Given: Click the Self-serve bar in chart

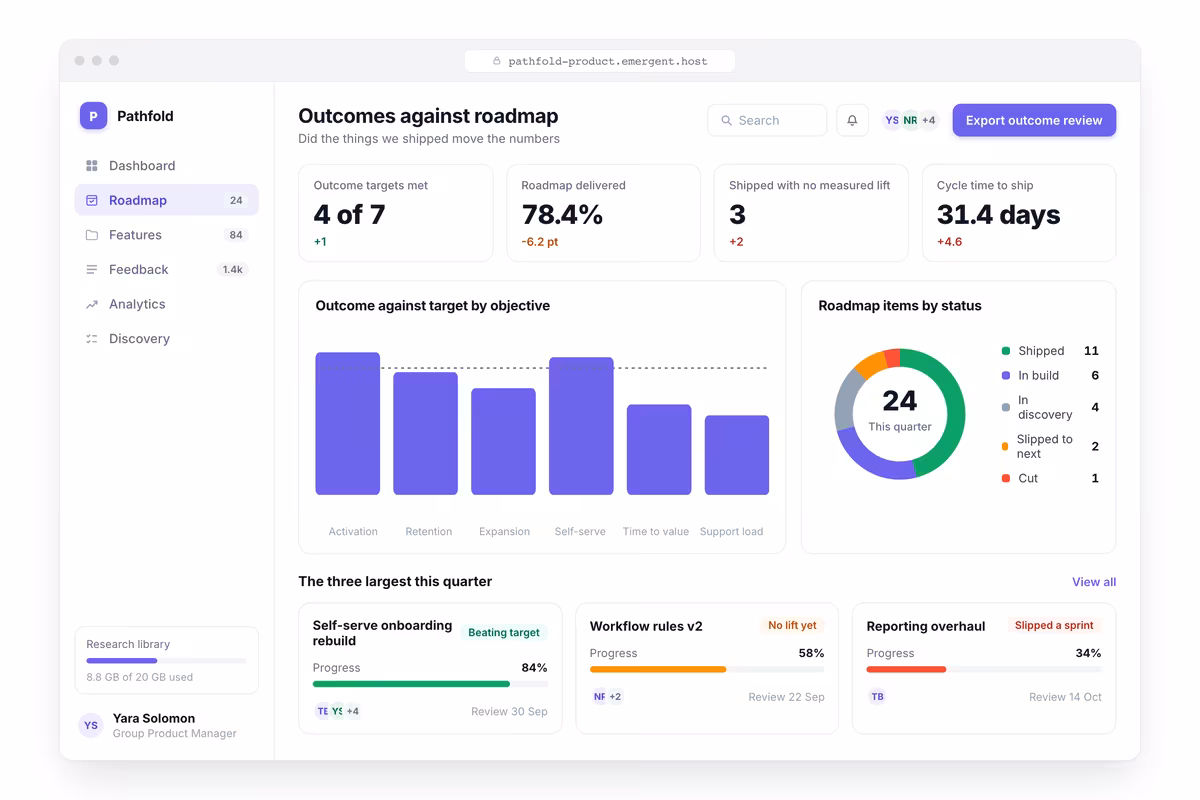Looking at the screenshot, I should tap(581, 426).
